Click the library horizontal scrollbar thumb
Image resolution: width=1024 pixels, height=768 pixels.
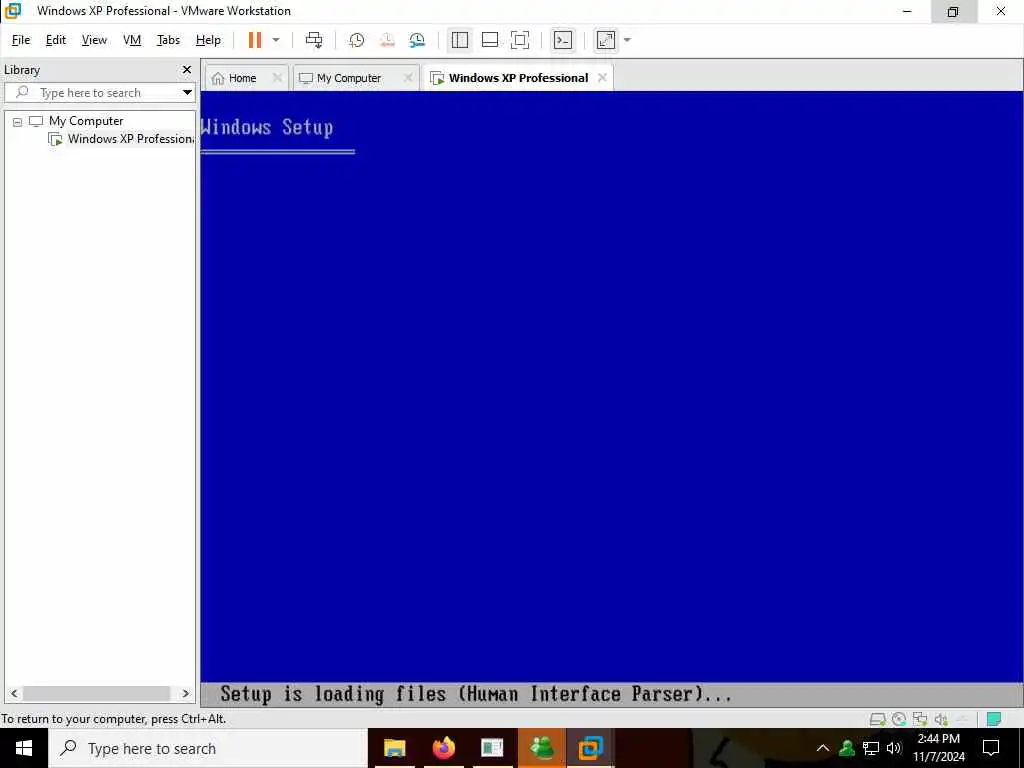tap(97, 694)
